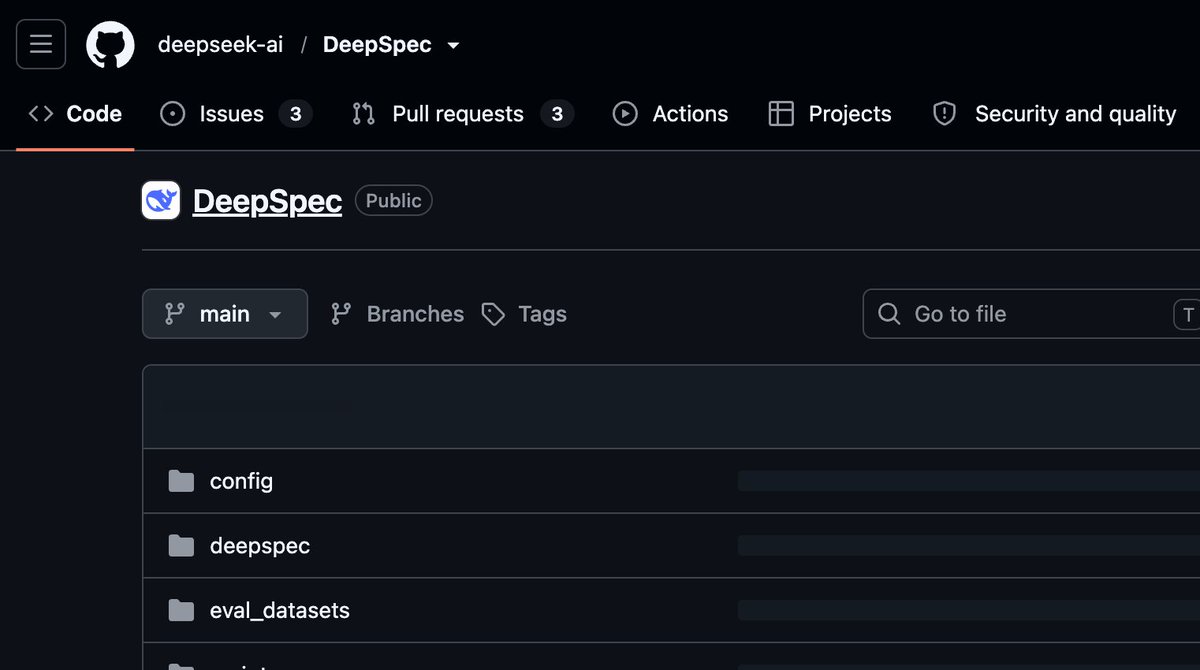Open the Projects tab

point(830,114)
